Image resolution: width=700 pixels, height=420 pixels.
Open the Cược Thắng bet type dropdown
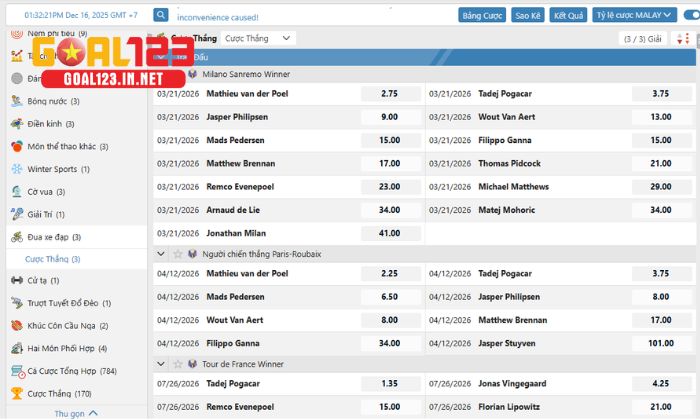click(258, 38)
